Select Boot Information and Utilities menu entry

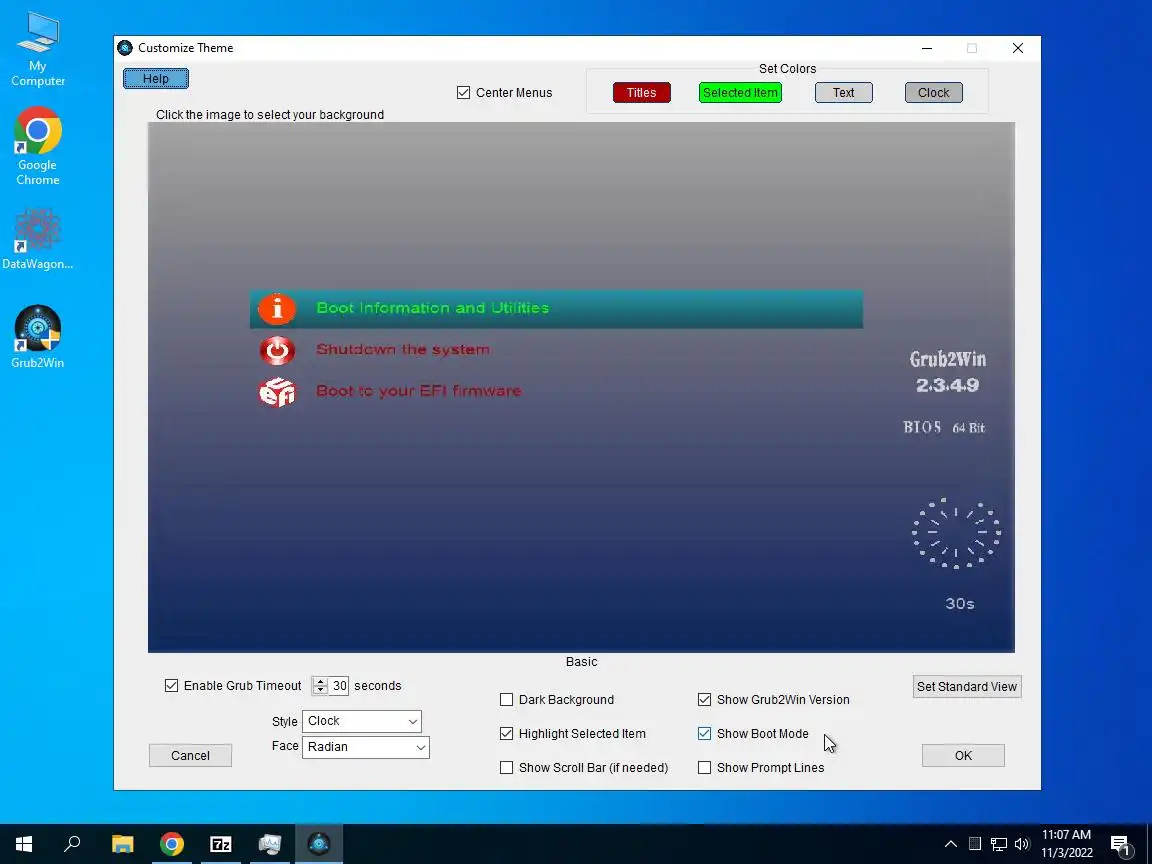(x=556, y=309)
